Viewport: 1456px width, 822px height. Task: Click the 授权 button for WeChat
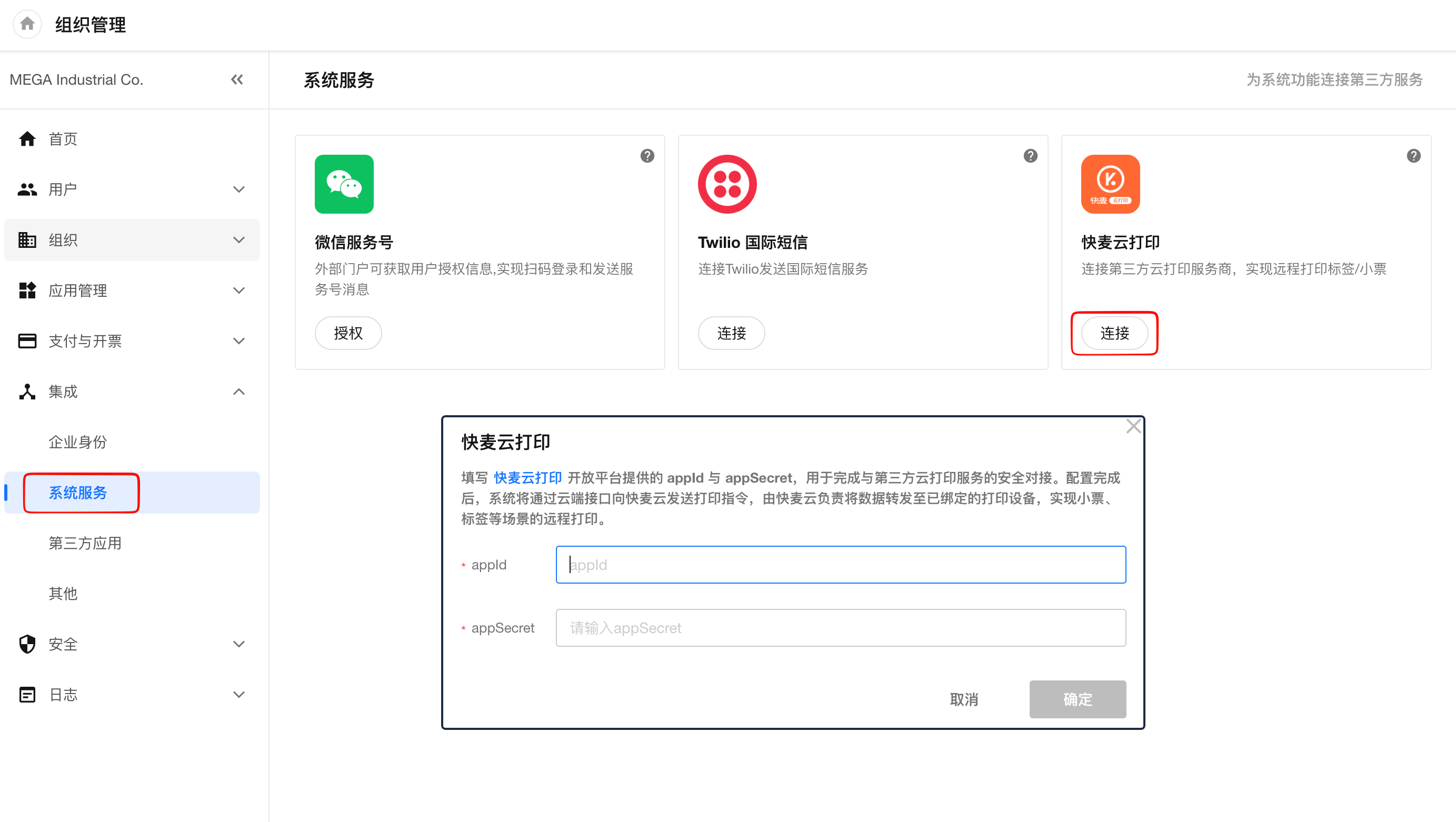[347, 333]
